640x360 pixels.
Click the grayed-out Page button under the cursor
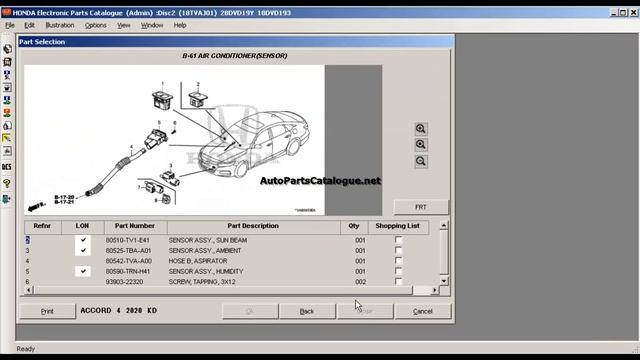[x=365, y=311]
